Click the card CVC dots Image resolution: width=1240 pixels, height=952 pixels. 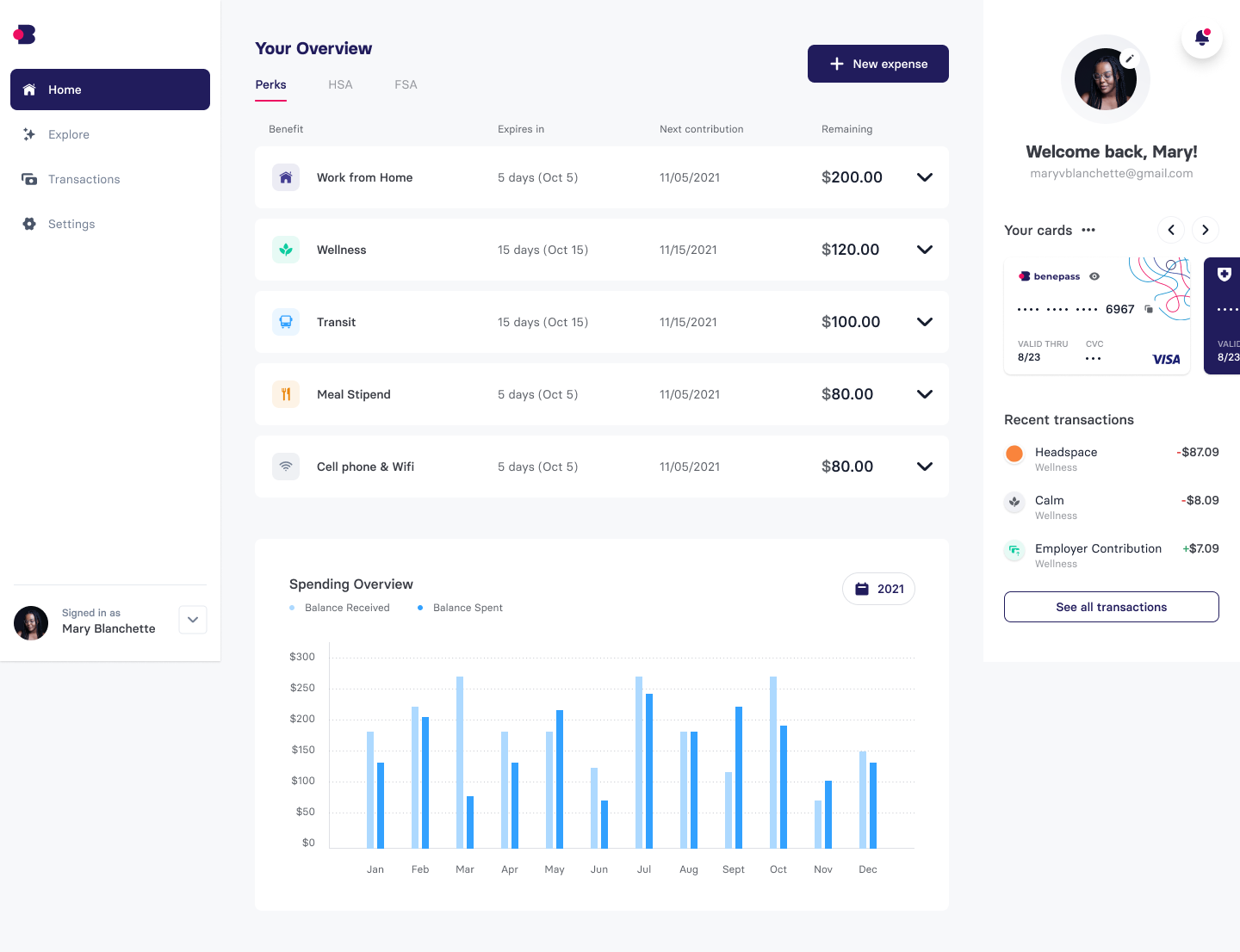pos(1093,358)
